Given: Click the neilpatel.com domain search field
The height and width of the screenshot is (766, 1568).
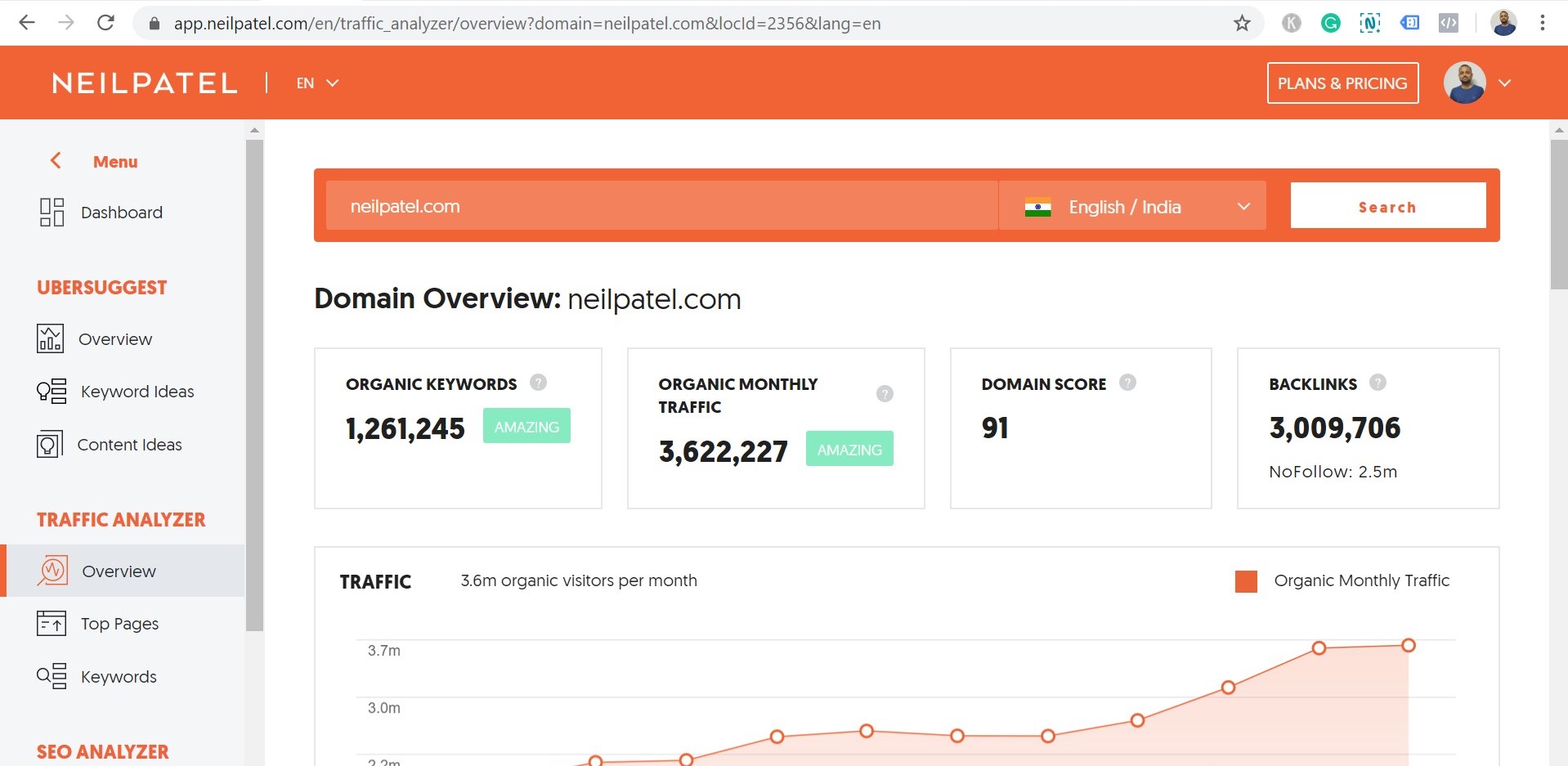Looking at the screenshot, I should click(x=661, y=206).
